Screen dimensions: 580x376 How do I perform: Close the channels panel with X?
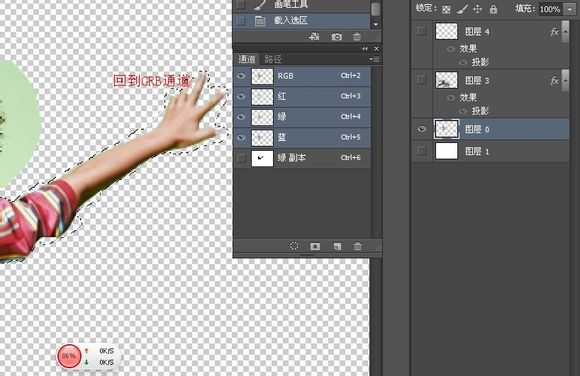point(376,48)
